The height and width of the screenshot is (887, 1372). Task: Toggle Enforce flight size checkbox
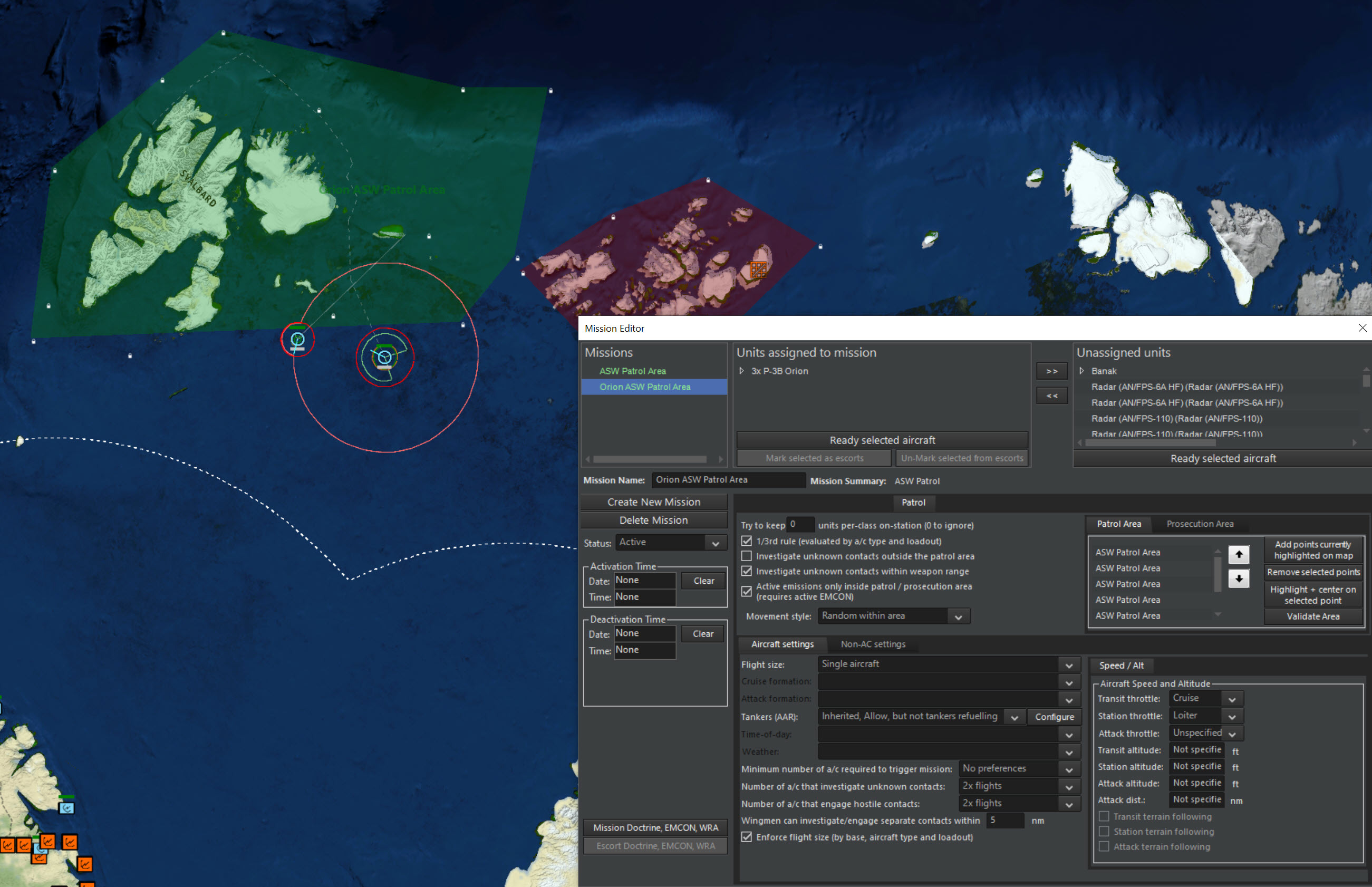pos(747,837)
